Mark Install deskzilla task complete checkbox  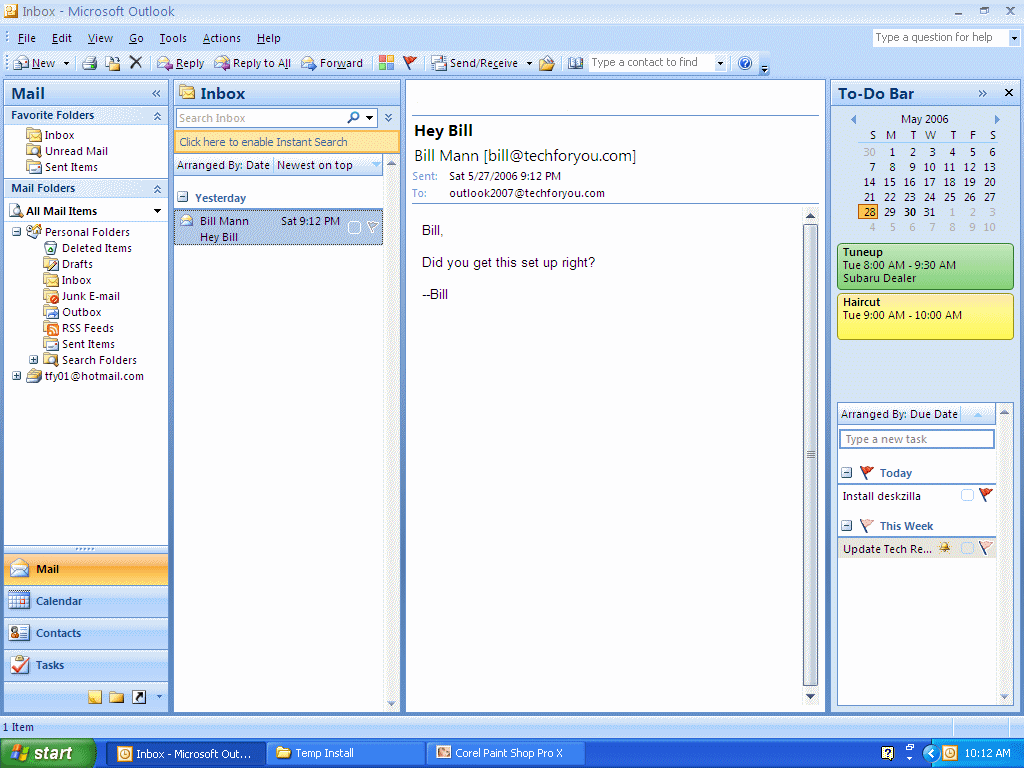[967, 495]
